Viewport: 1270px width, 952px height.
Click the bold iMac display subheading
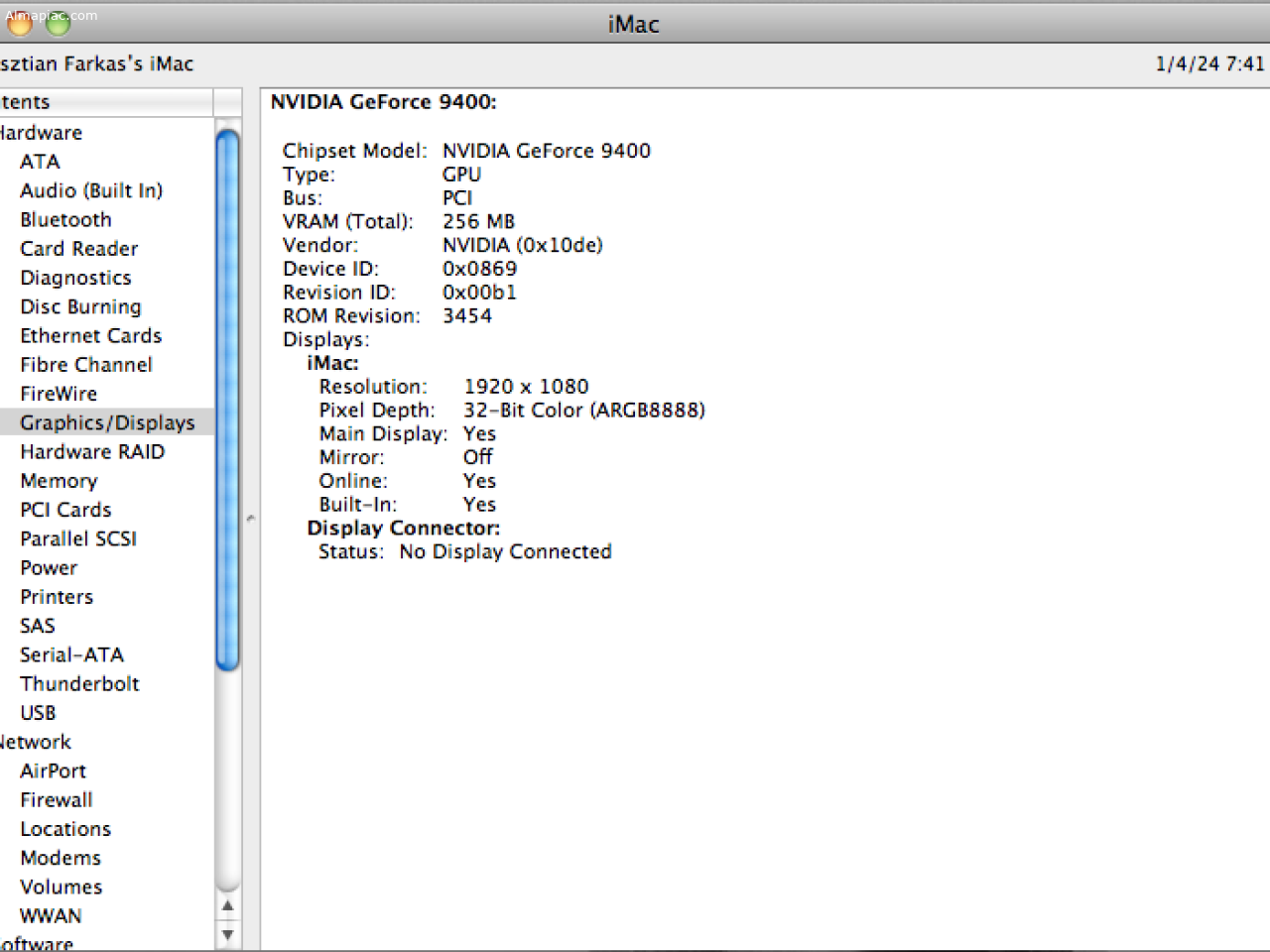332,363
